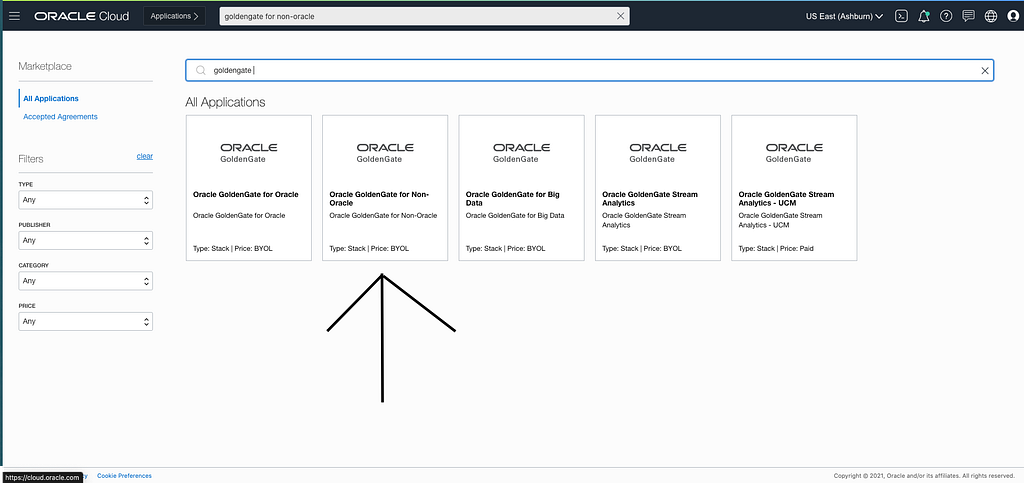1024x483 pixels.
Task: Clear the marketplace goldengate search field
Action: point(985,70)
